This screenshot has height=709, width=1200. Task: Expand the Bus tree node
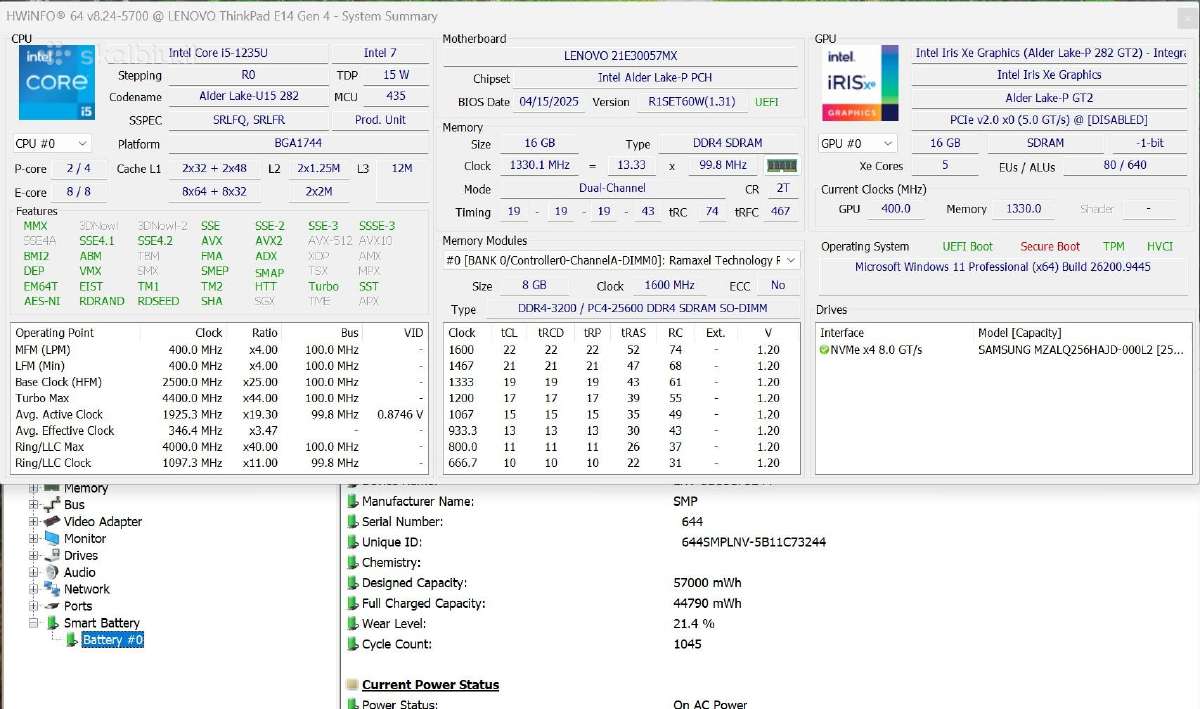(x=33, y=505)
